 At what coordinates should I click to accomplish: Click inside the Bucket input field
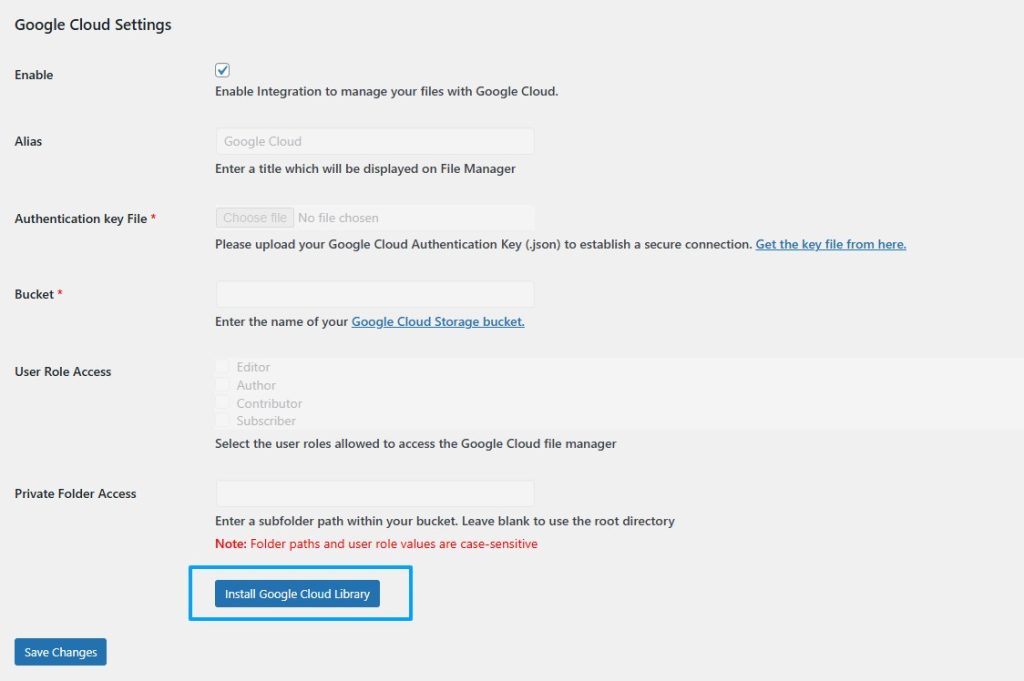click(x=374, y=293)
